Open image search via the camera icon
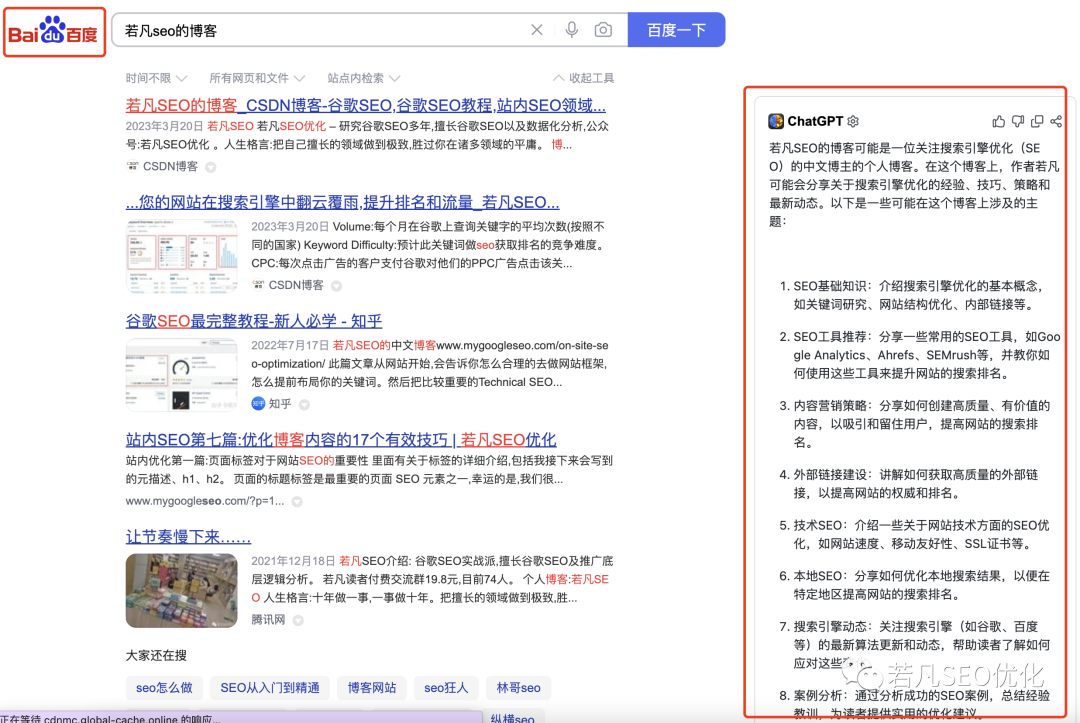The image size is (1080, 723). tap(603, 30)
